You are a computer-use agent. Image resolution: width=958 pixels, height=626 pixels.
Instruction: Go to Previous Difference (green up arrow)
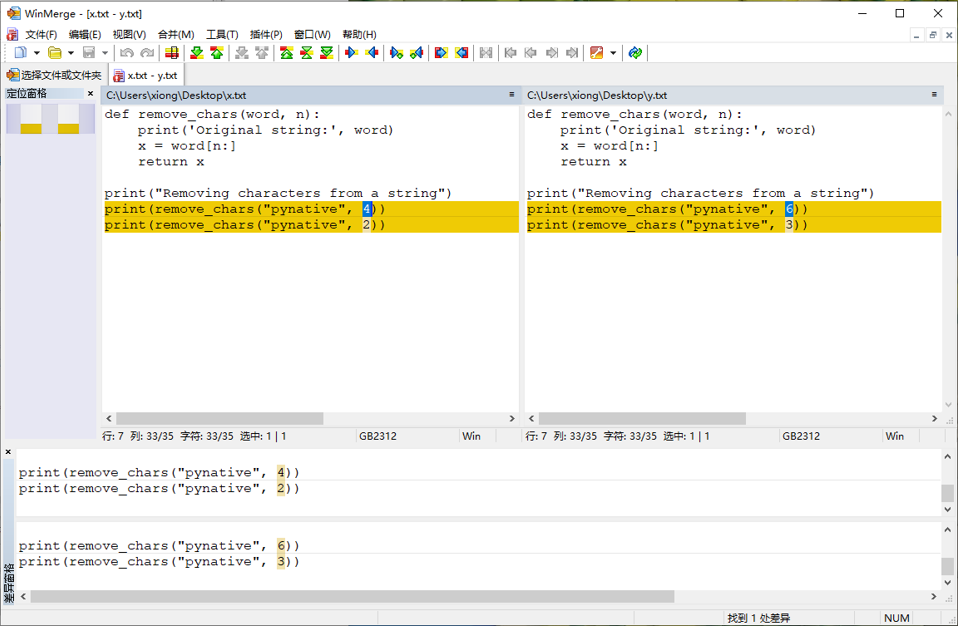click(217, 53)
